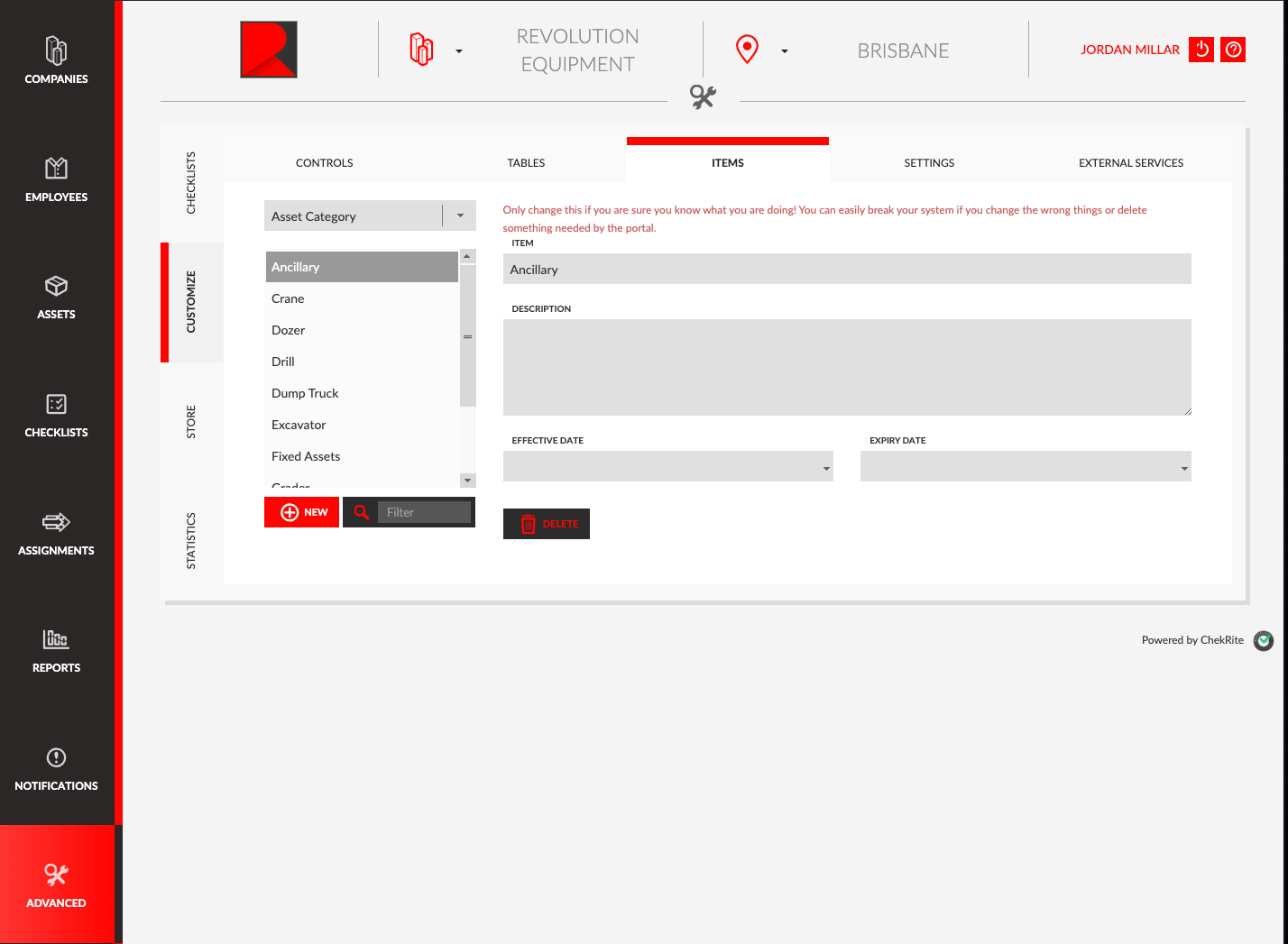
Task: Open the Asset Category dropdown
Action: click(370, 215)
